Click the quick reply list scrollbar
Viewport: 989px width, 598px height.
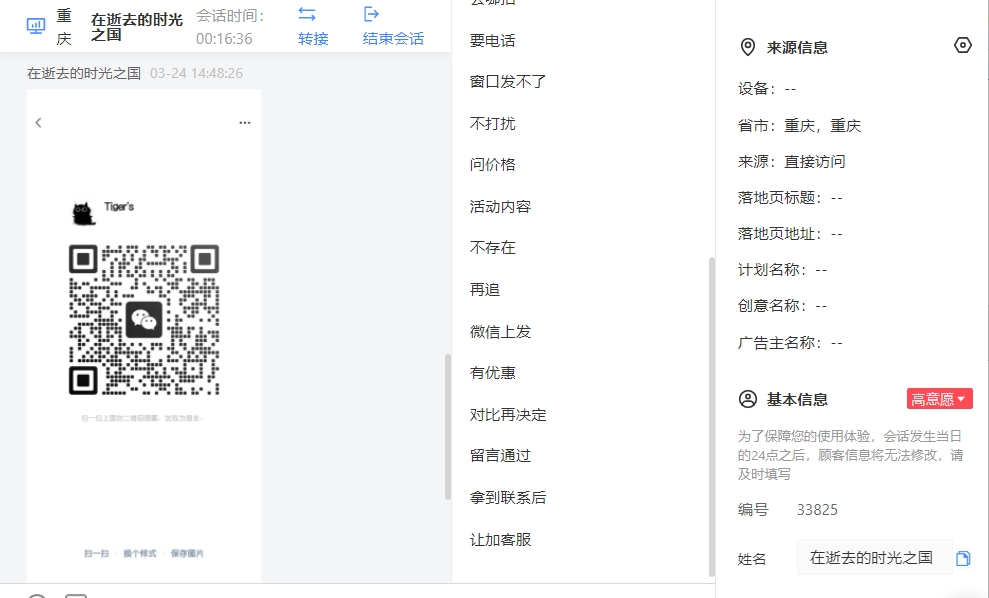[712, 416]
